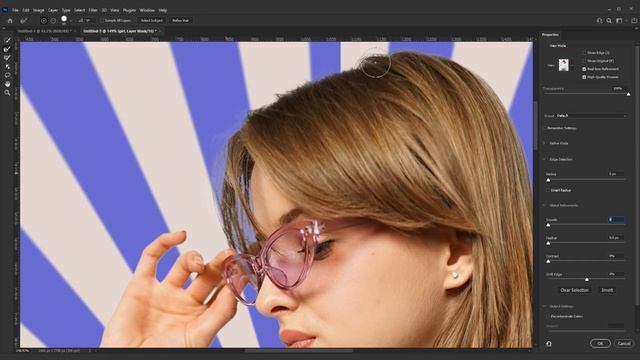Viewport: 640px width, 360px height.
Task: Close the active Untitled document tab
Action: [160, 31]
